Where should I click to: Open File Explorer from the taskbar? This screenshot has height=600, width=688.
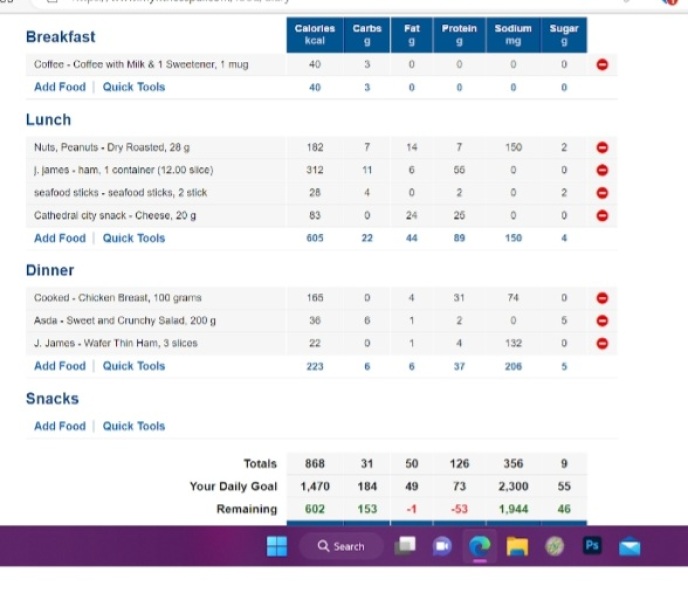pos(517,546)
